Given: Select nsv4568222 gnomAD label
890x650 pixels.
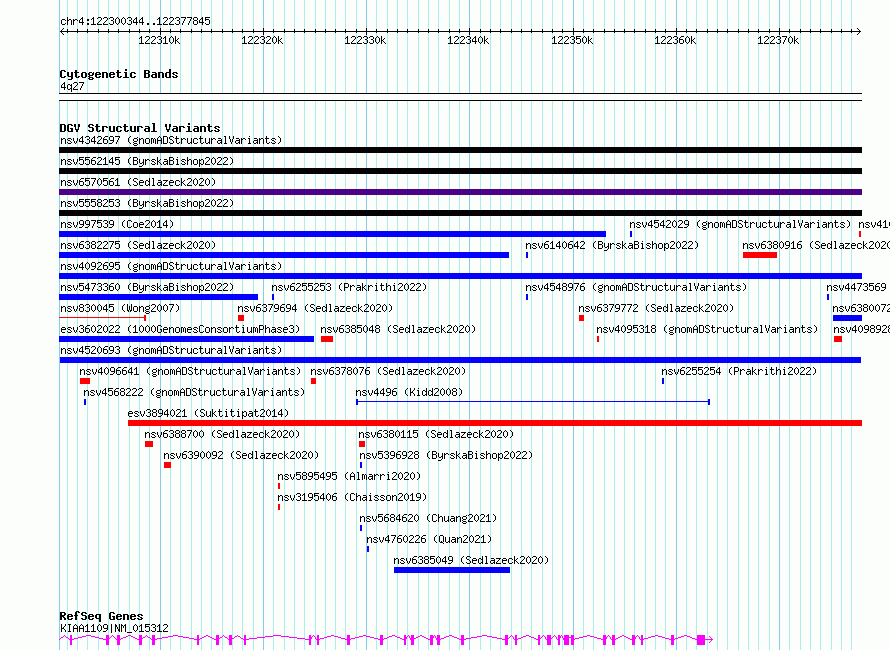Looking at the screenshot, I should click(x=194, y=392).
